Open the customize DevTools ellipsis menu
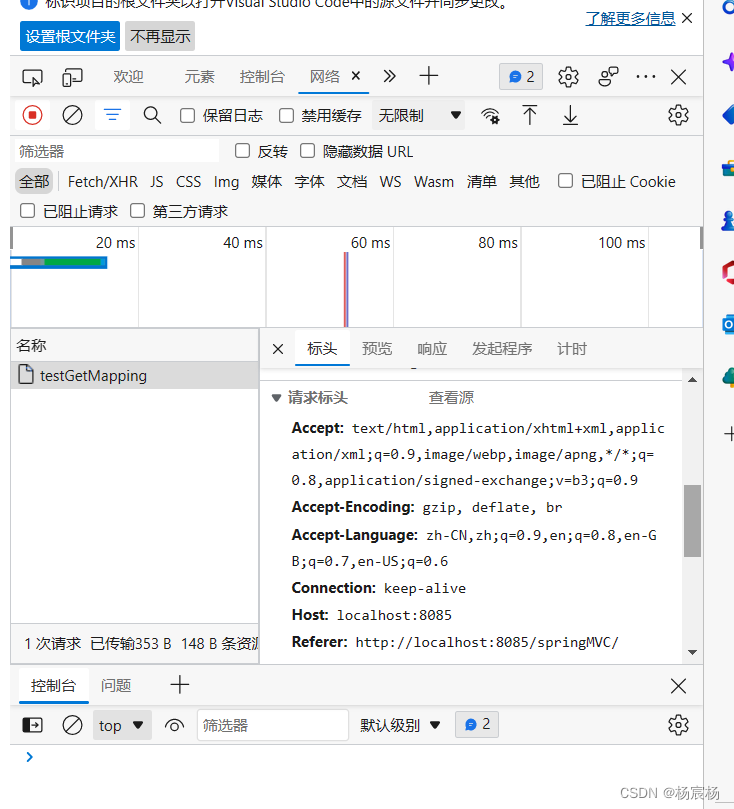Image resolution: width=734 pixels, height=809 pixels. (x=646, y=77)
